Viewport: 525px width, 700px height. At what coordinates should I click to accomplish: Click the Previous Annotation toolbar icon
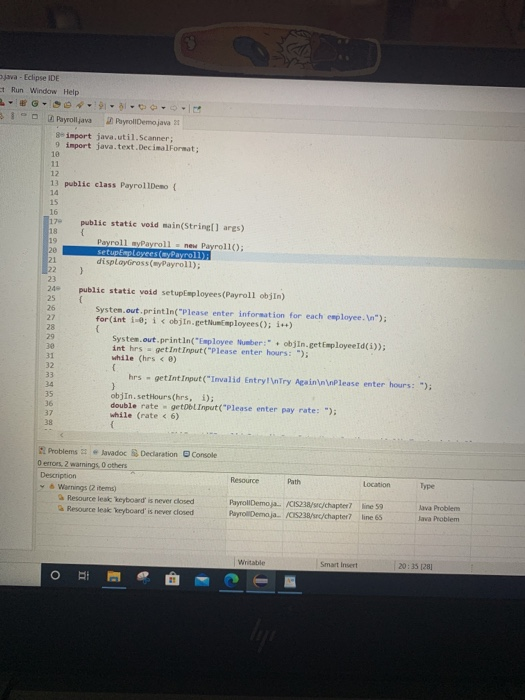pyautogui.click(x=121, y=107)
